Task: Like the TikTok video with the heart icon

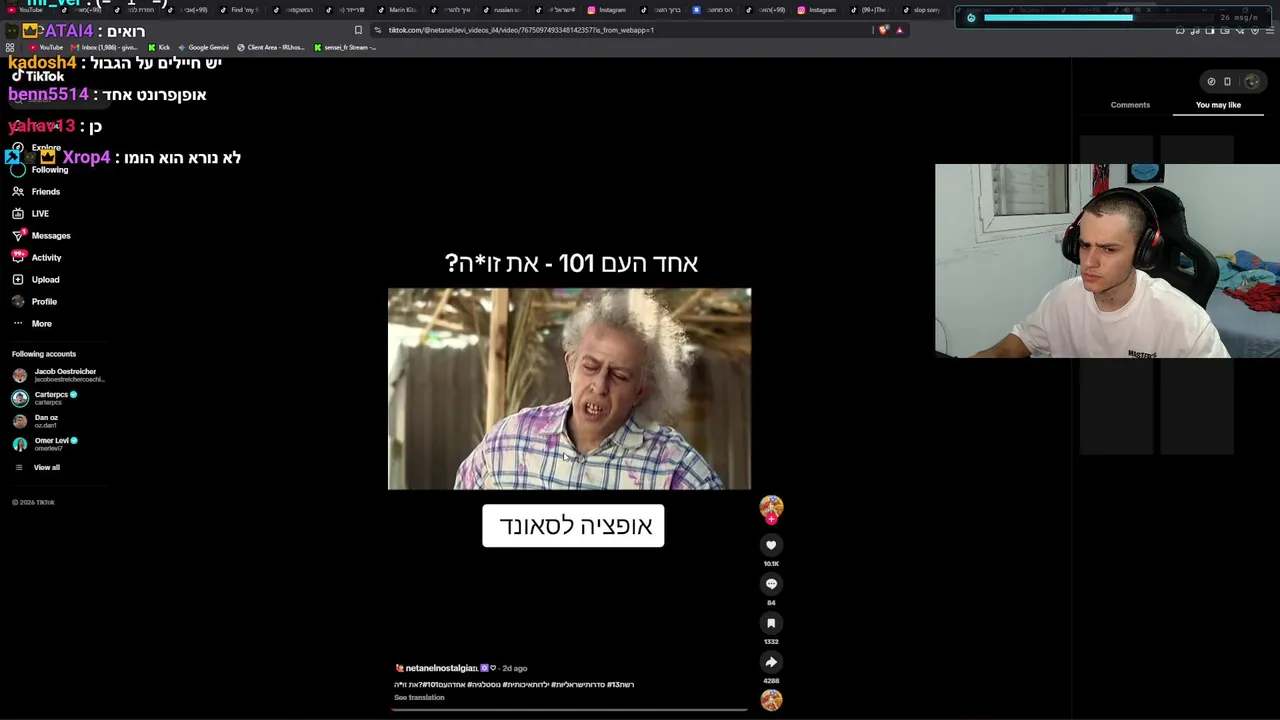Action: click(x=771, y=545)
